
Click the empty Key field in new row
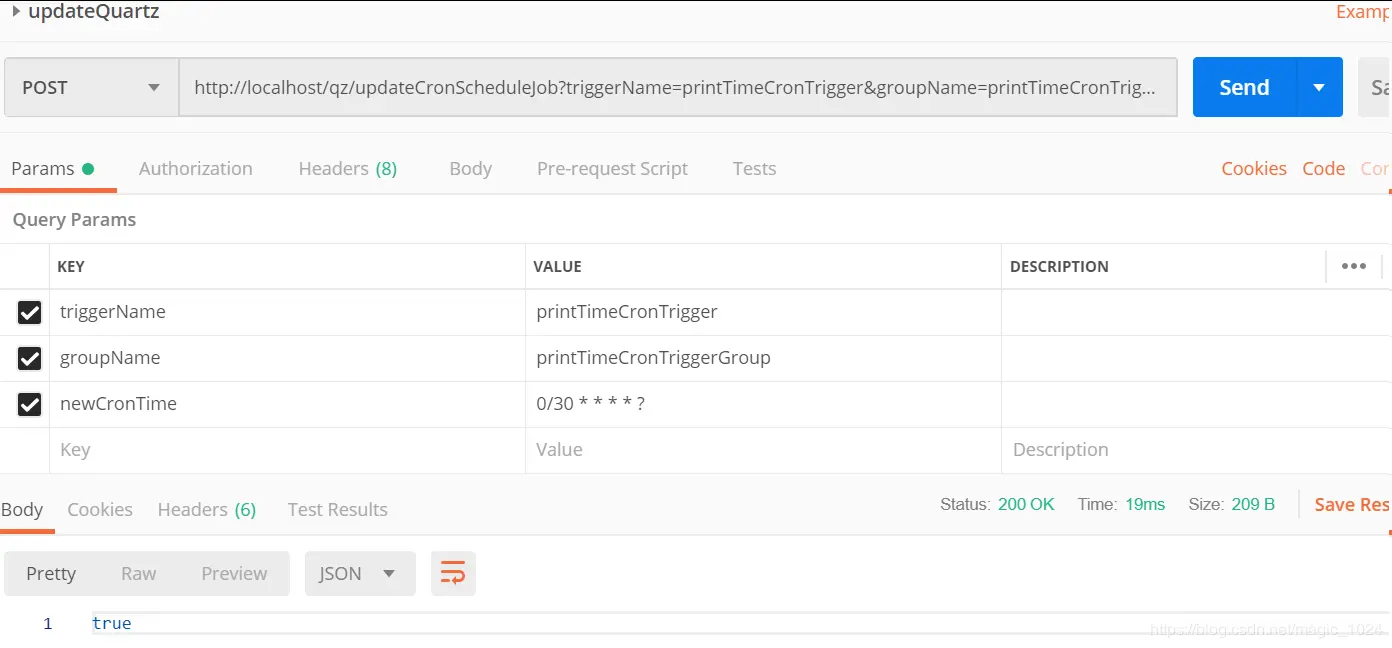point(286,450)
